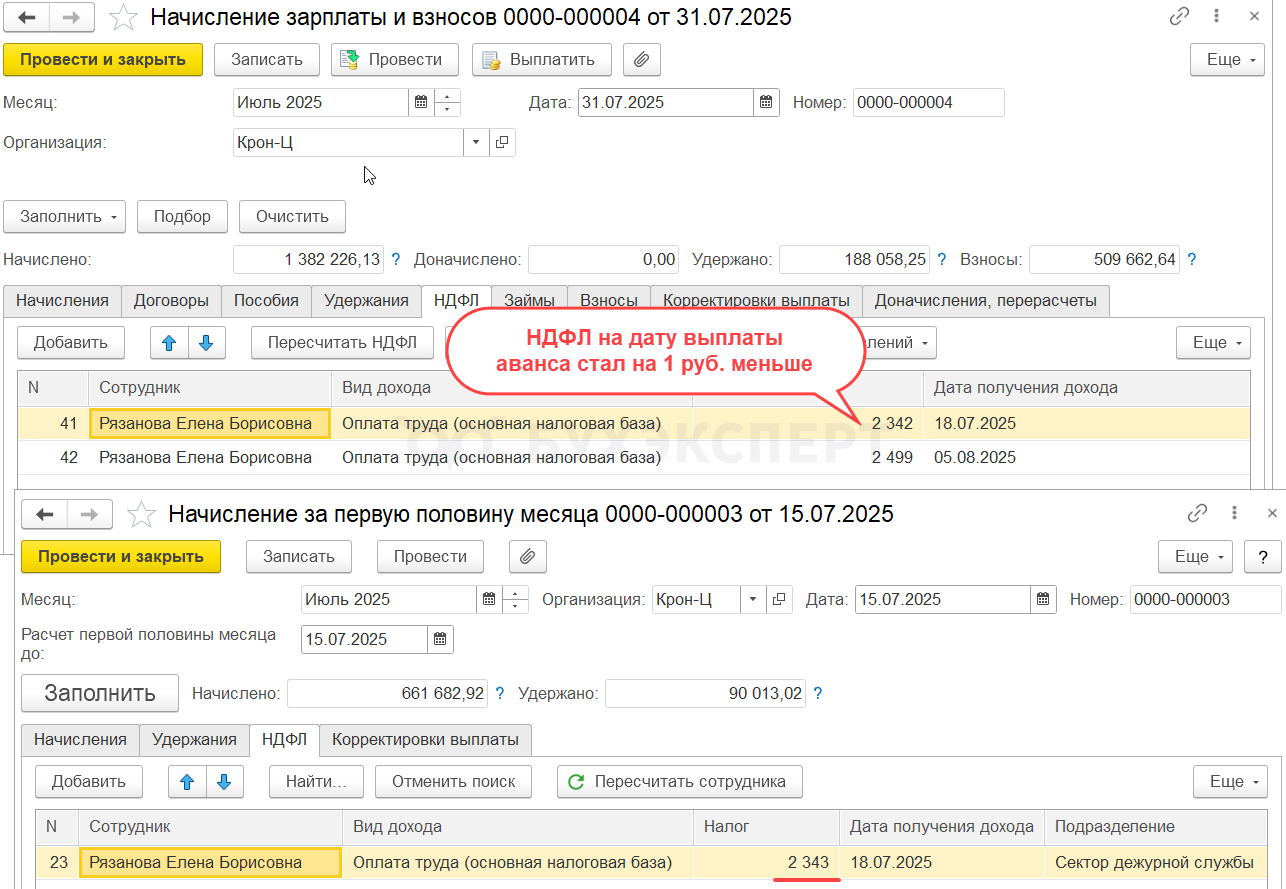
Task: Click the Выплатить button
Action: click(541, 60)
